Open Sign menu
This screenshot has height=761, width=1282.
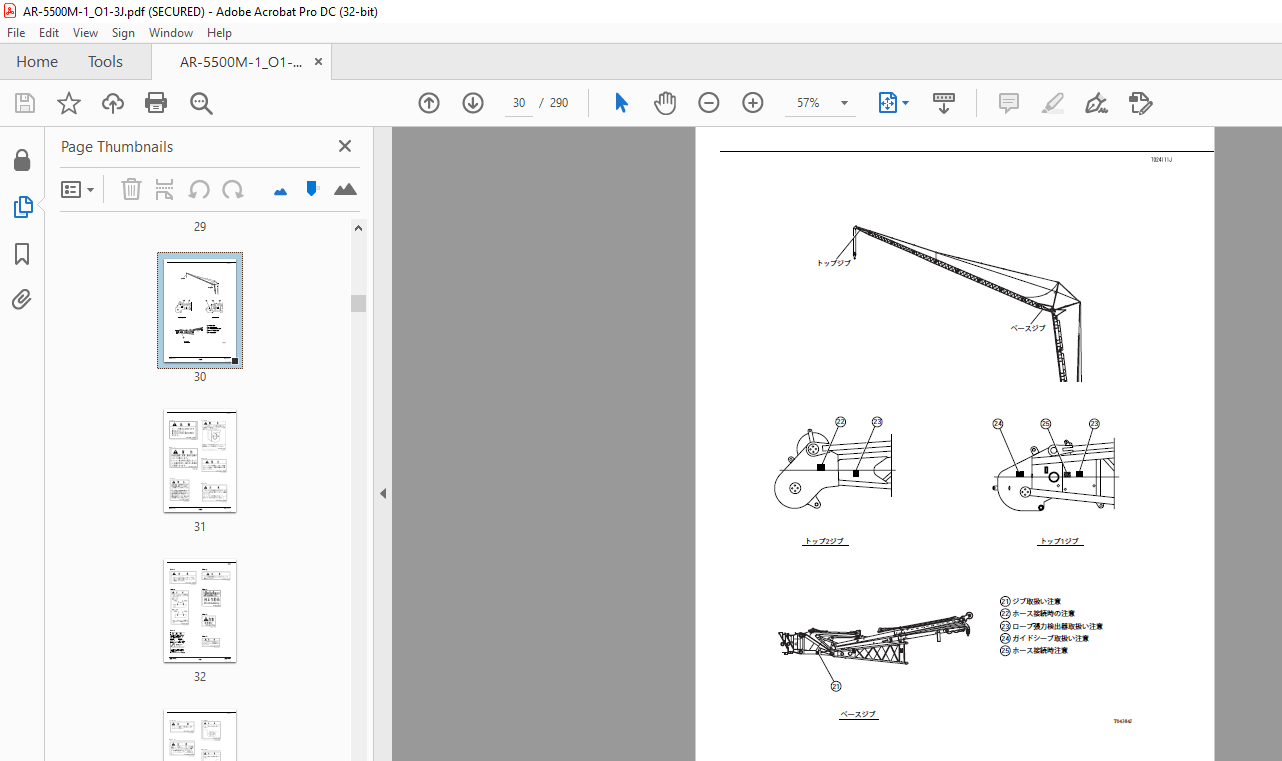tap(123, 33)
